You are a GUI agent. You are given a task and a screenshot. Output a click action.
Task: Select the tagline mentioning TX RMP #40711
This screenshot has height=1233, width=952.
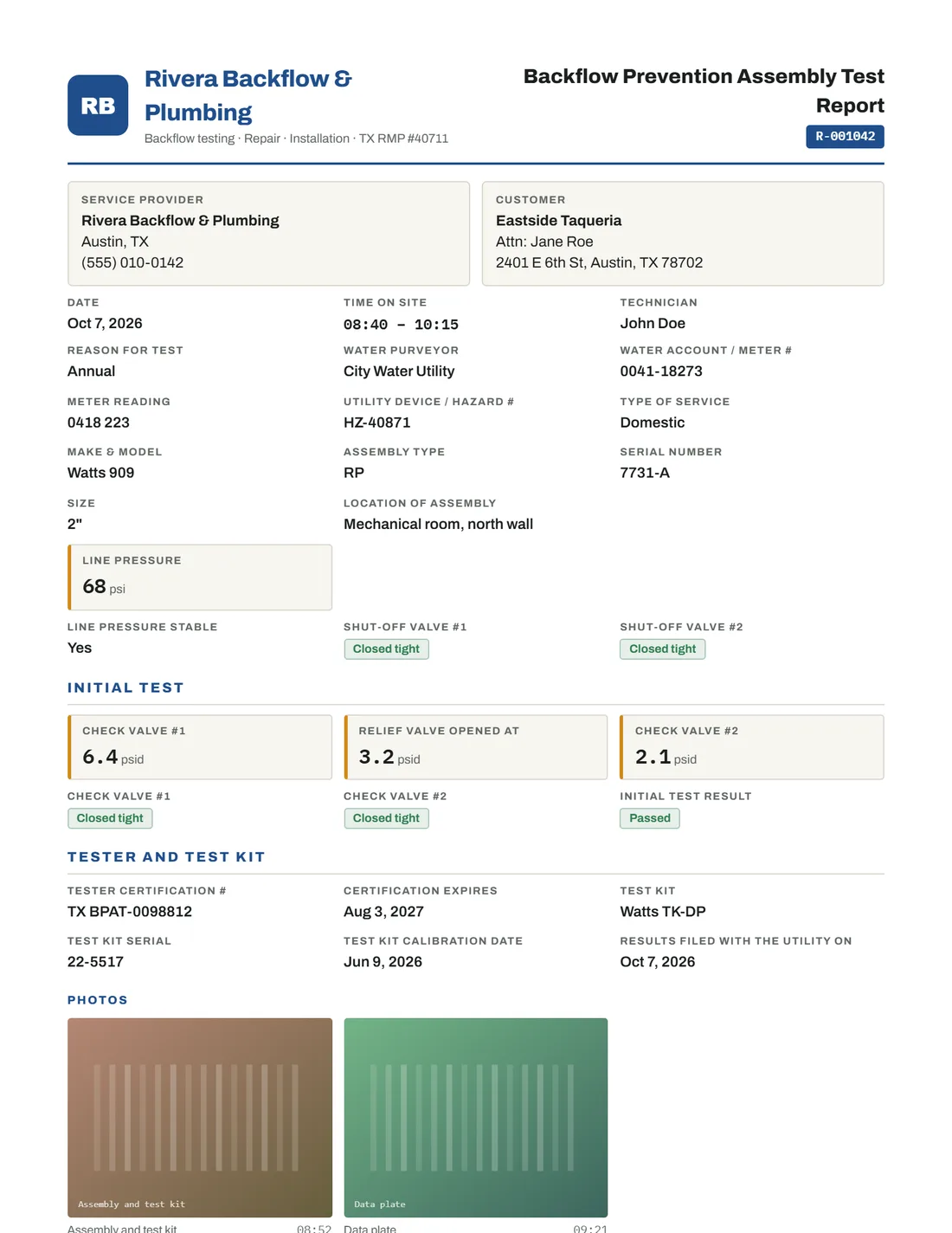[296, 139]
